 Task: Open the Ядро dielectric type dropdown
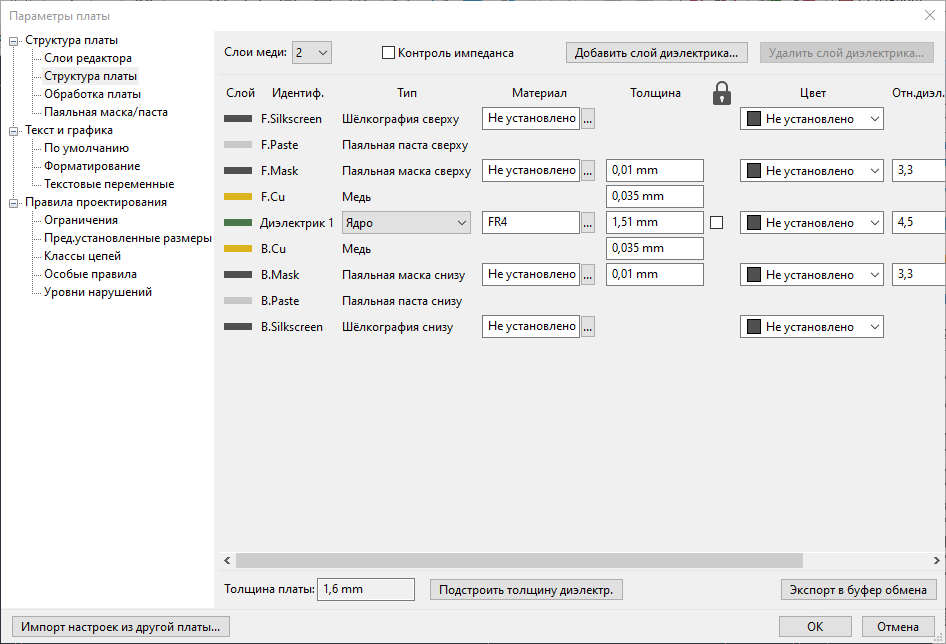pos(406,223)
